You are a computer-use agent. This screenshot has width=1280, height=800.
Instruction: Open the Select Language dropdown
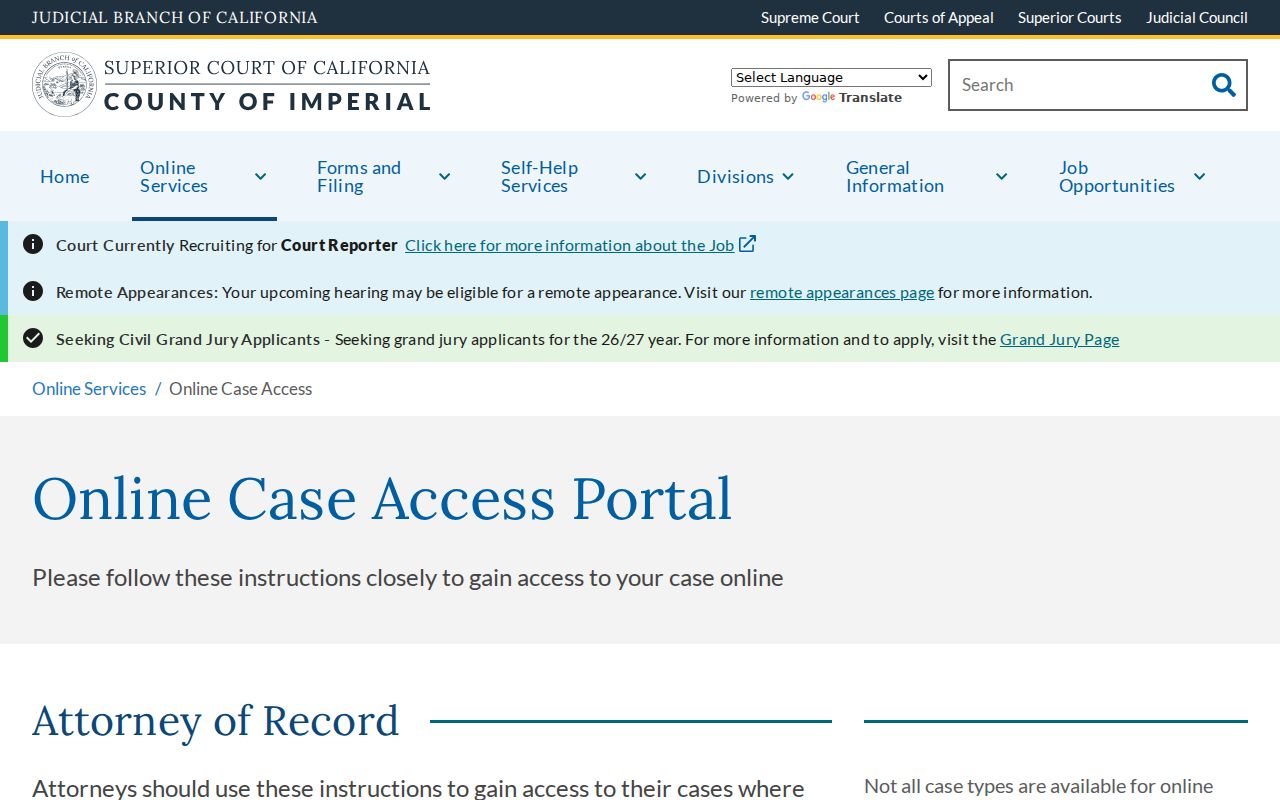[831, 77]
